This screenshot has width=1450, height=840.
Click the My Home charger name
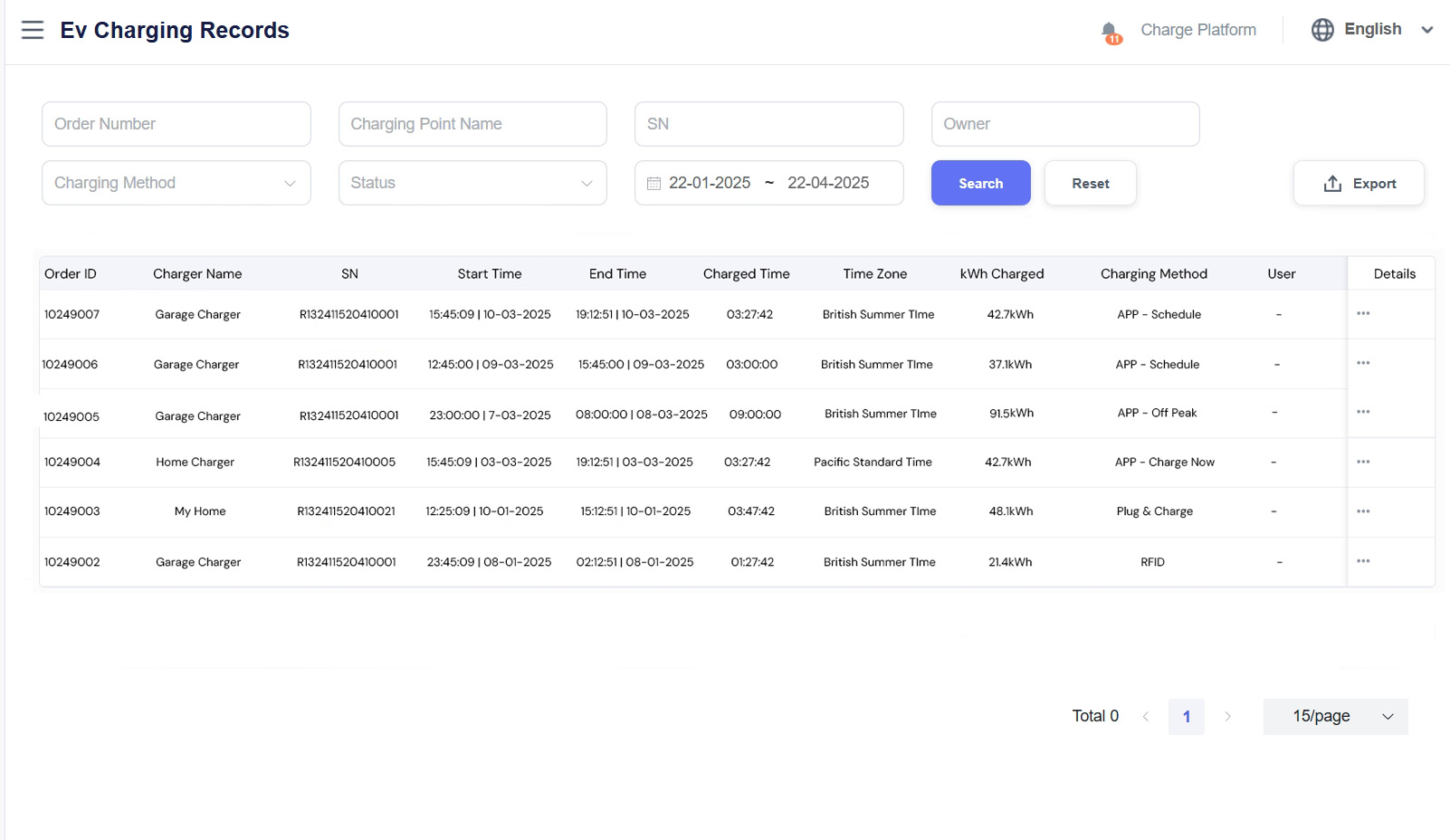pyautogui.click(x=200, y=511)
